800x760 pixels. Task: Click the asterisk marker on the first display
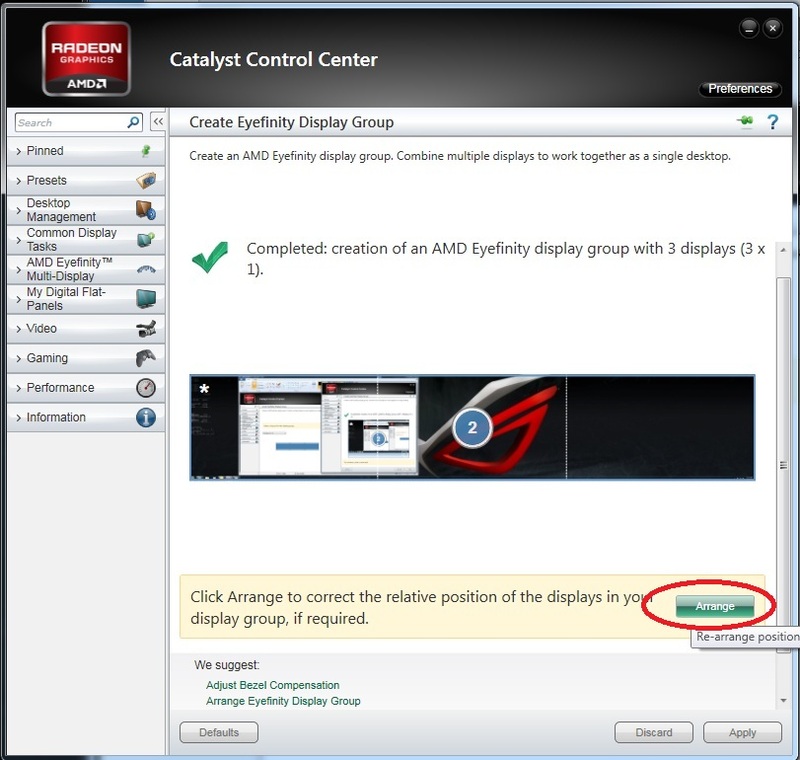point(204,389)
